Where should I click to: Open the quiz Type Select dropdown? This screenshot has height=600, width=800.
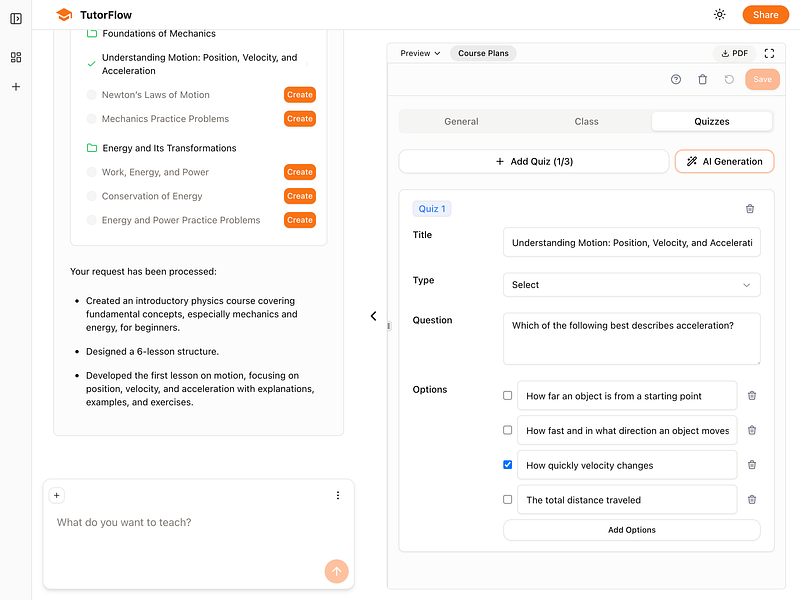coord(632,285)
